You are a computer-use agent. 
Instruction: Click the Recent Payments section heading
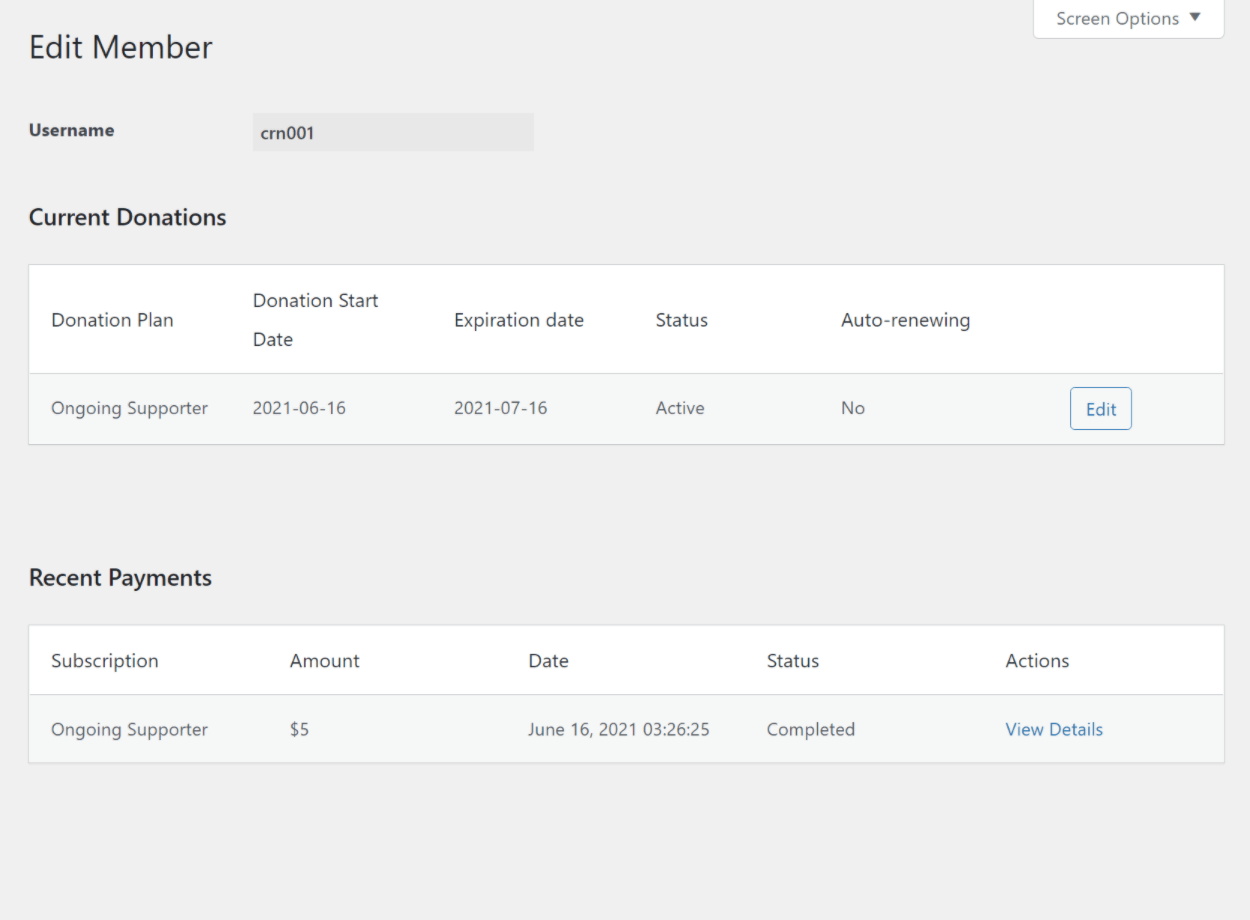(x=120, y=578)
